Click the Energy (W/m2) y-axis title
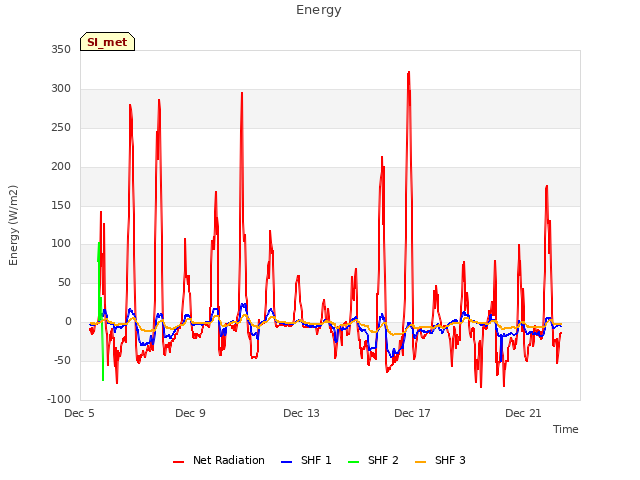The height and width of the screenshot is (480, 640). point(13,225)
